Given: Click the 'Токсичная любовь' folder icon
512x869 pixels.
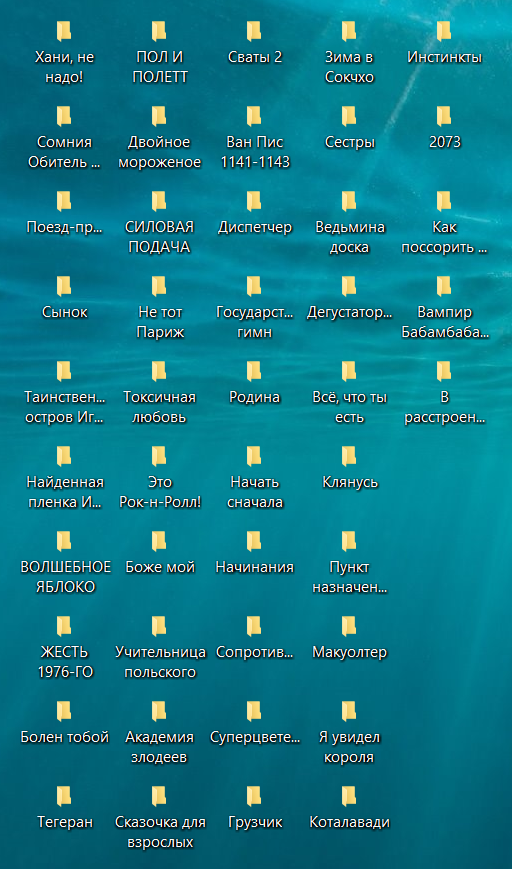Looking at the screenshot, I should pyautogui.click(x=159, y=371).
